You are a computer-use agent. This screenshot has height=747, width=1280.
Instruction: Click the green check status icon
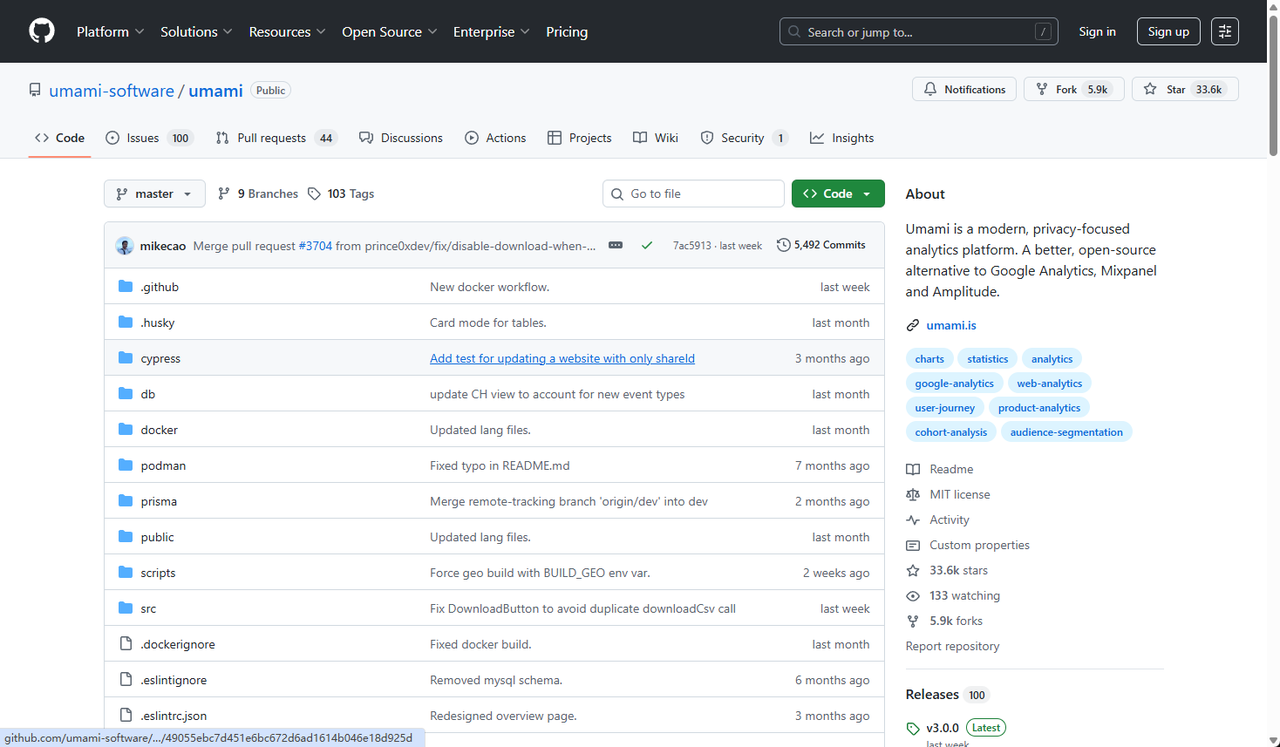coord(647,245)
